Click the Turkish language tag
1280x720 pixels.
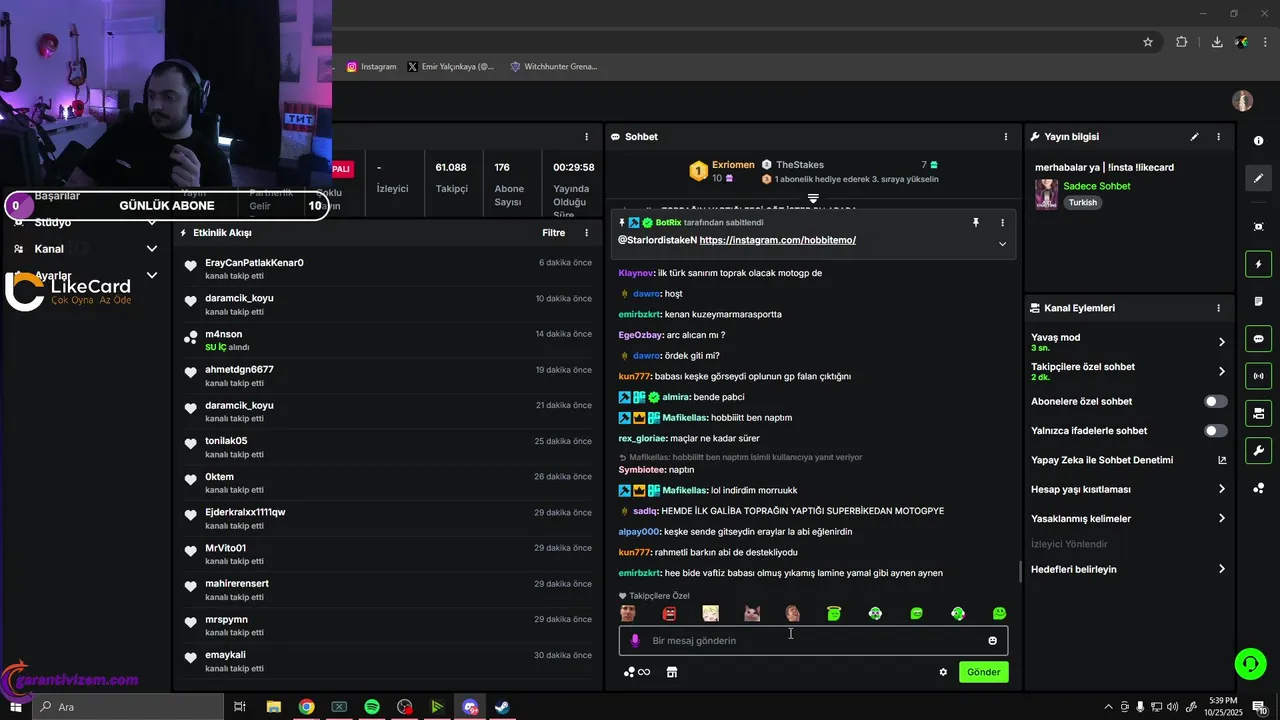[x=1082, y=202]
